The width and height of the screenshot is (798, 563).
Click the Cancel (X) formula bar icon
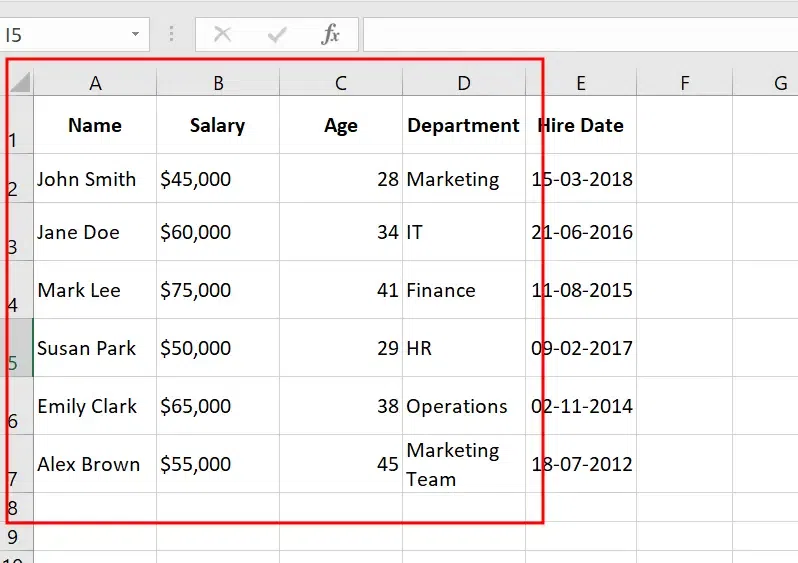tap(222, 35)
